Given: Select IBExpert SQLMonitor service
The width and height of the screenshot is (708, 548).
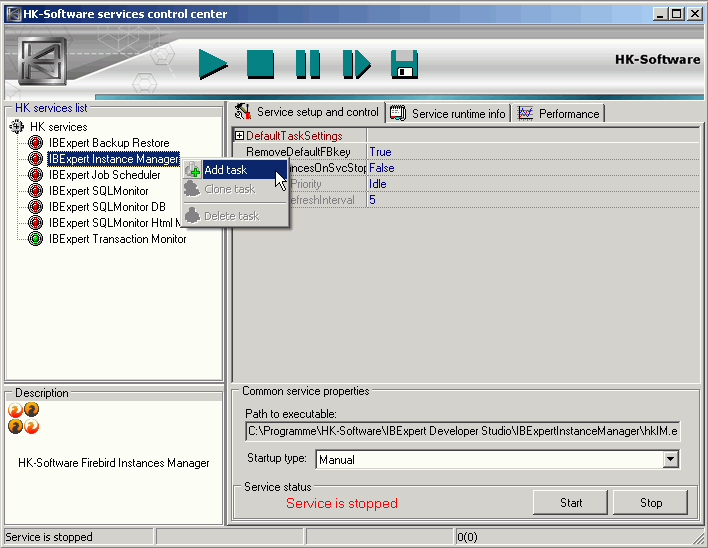Looking at the screenshot, I should coord(98,190).
